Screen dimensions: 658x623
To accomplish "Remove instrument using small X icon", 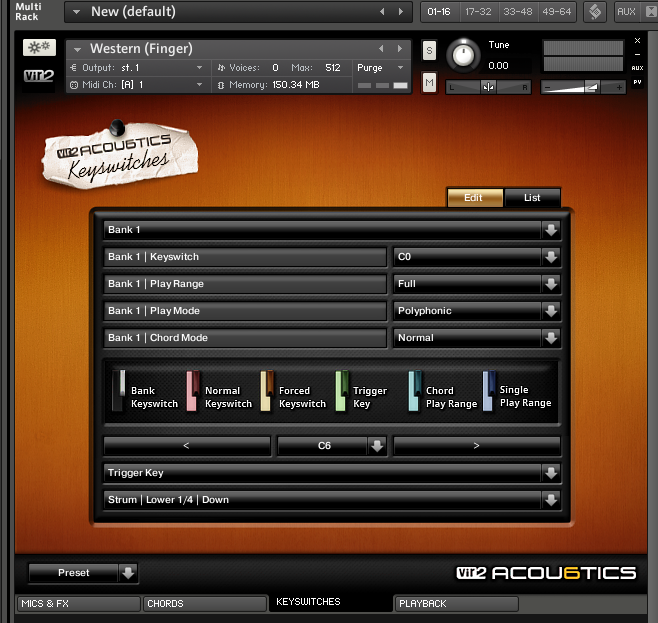I will tap(637, 41).
